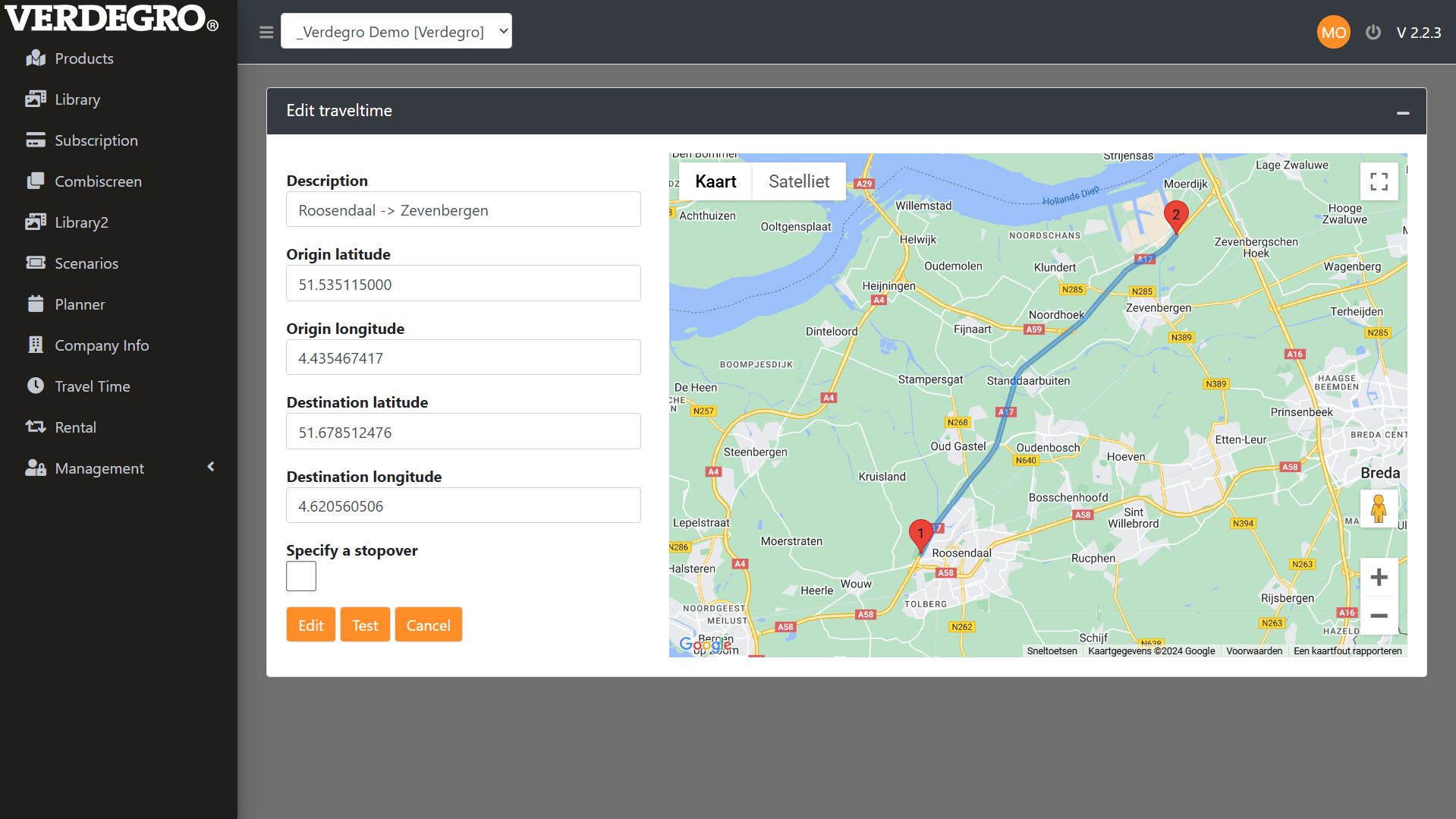Click the power logout icon
Image resolution: width=1456 pixels, height=819 pixels.
(x=1373, y=33)
